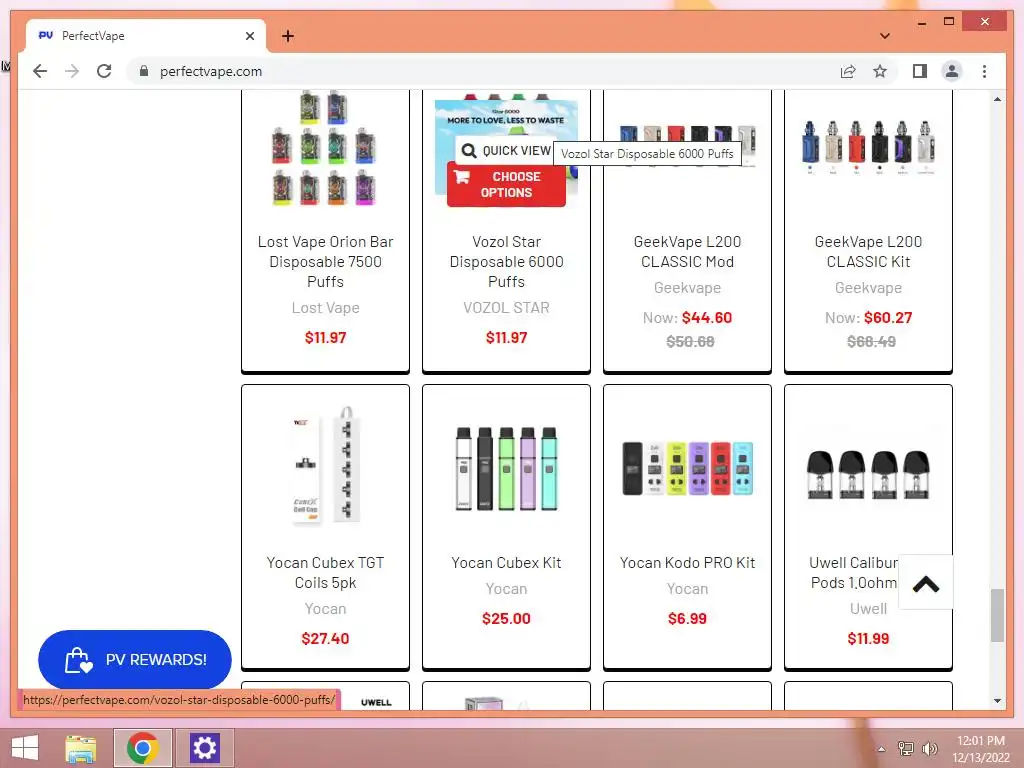This screenshot has width=1024, height=768.
Task: Open Vozol Star Disposable 6000 Puffs link
Action: (506, 261)
